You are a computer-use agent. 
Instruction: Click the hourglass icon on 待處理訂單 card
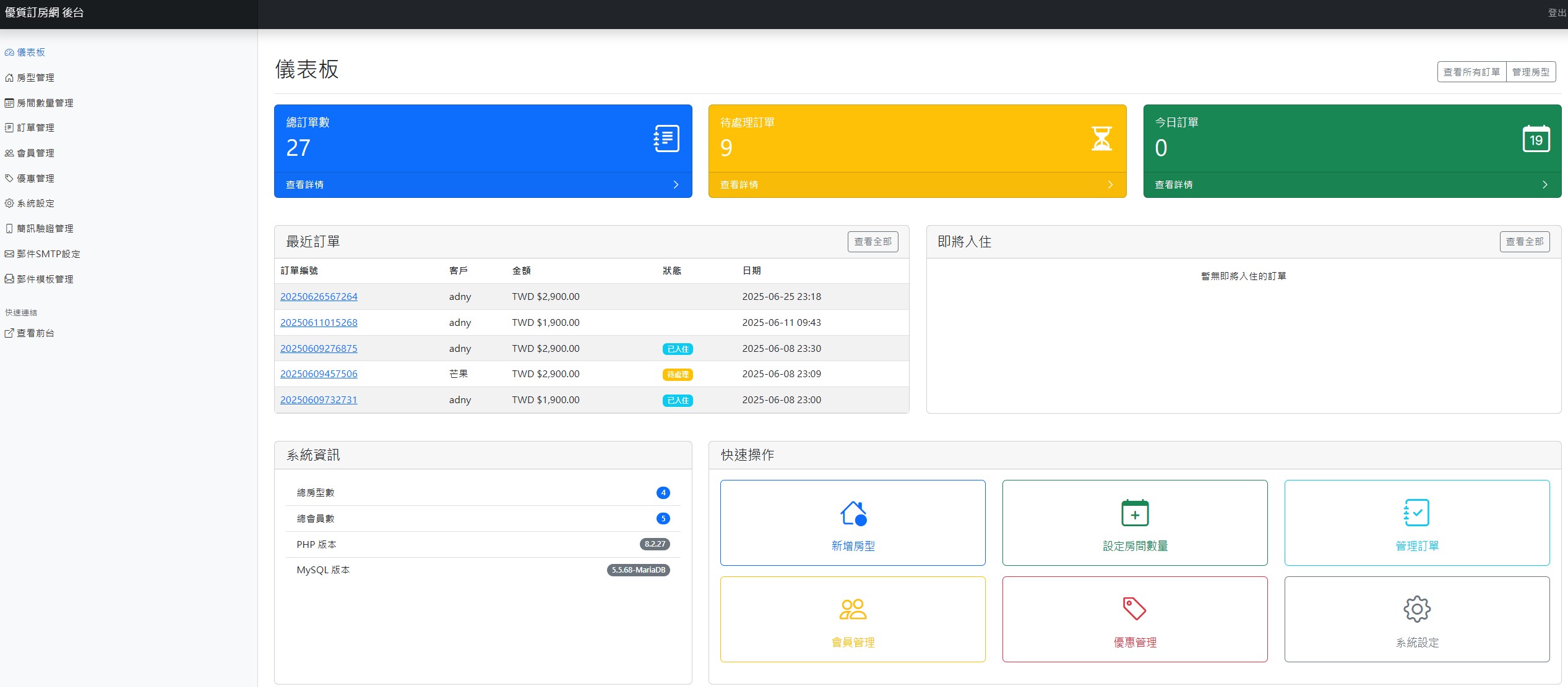pos(1101,139)
